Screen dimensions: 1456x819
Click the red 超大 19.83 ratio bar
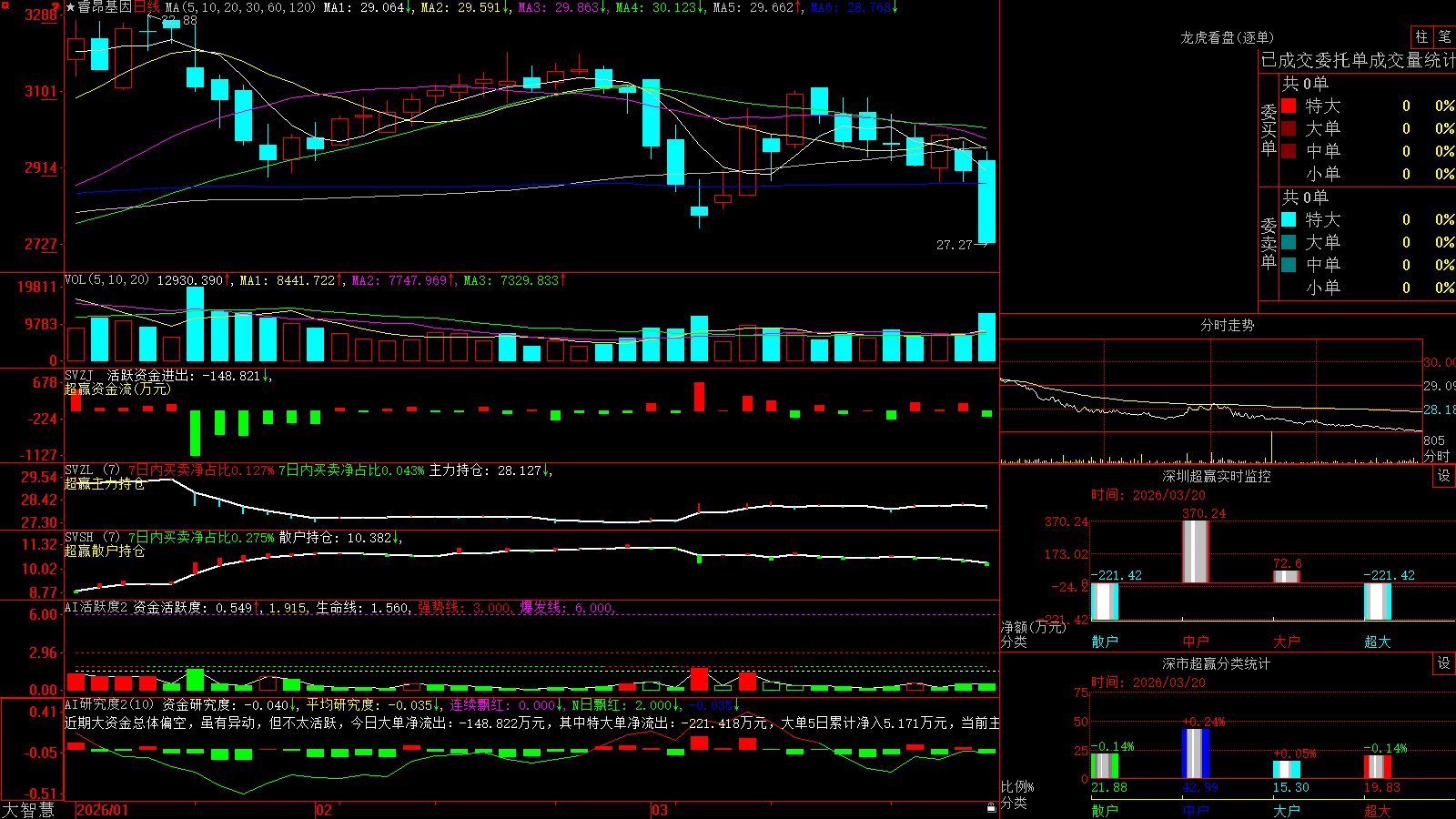tap(1378, 767)
